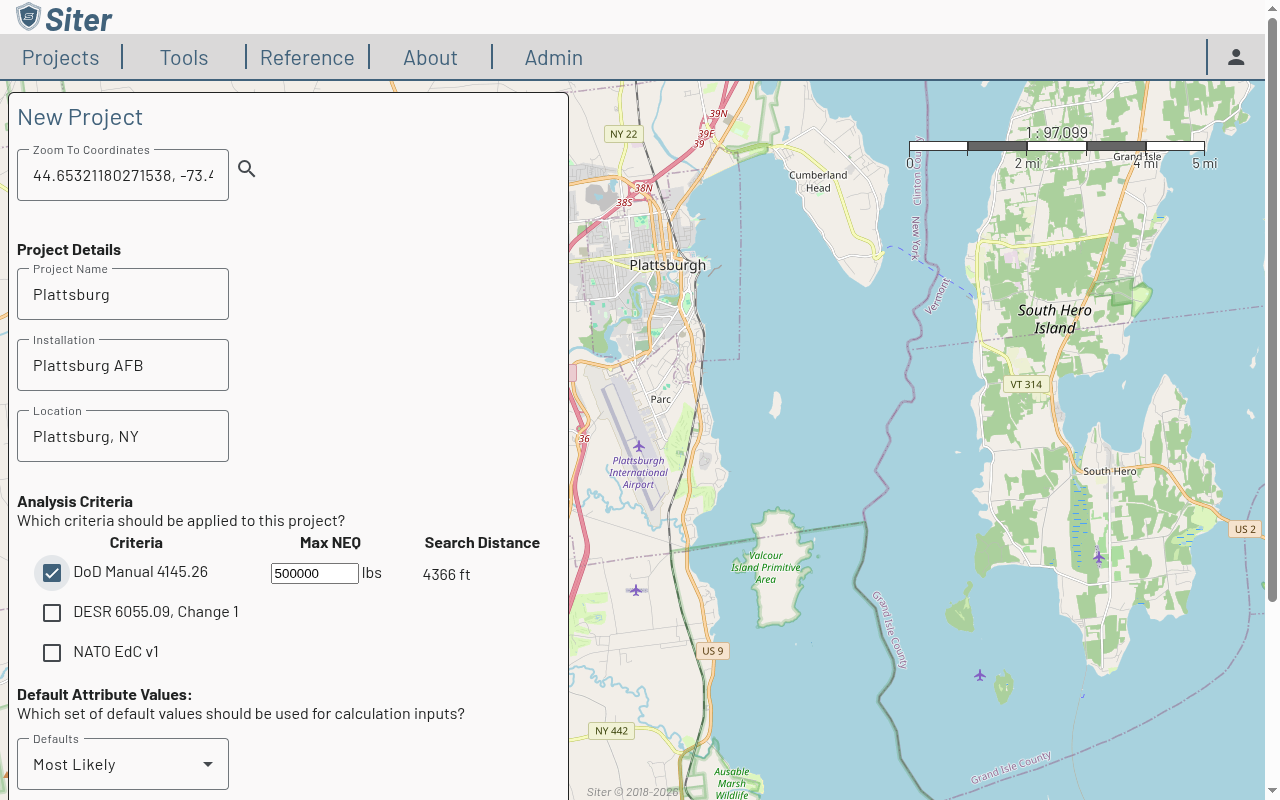Open the Tools menu
This screenshot has width=1280, height=800.
tap(184, 57)
